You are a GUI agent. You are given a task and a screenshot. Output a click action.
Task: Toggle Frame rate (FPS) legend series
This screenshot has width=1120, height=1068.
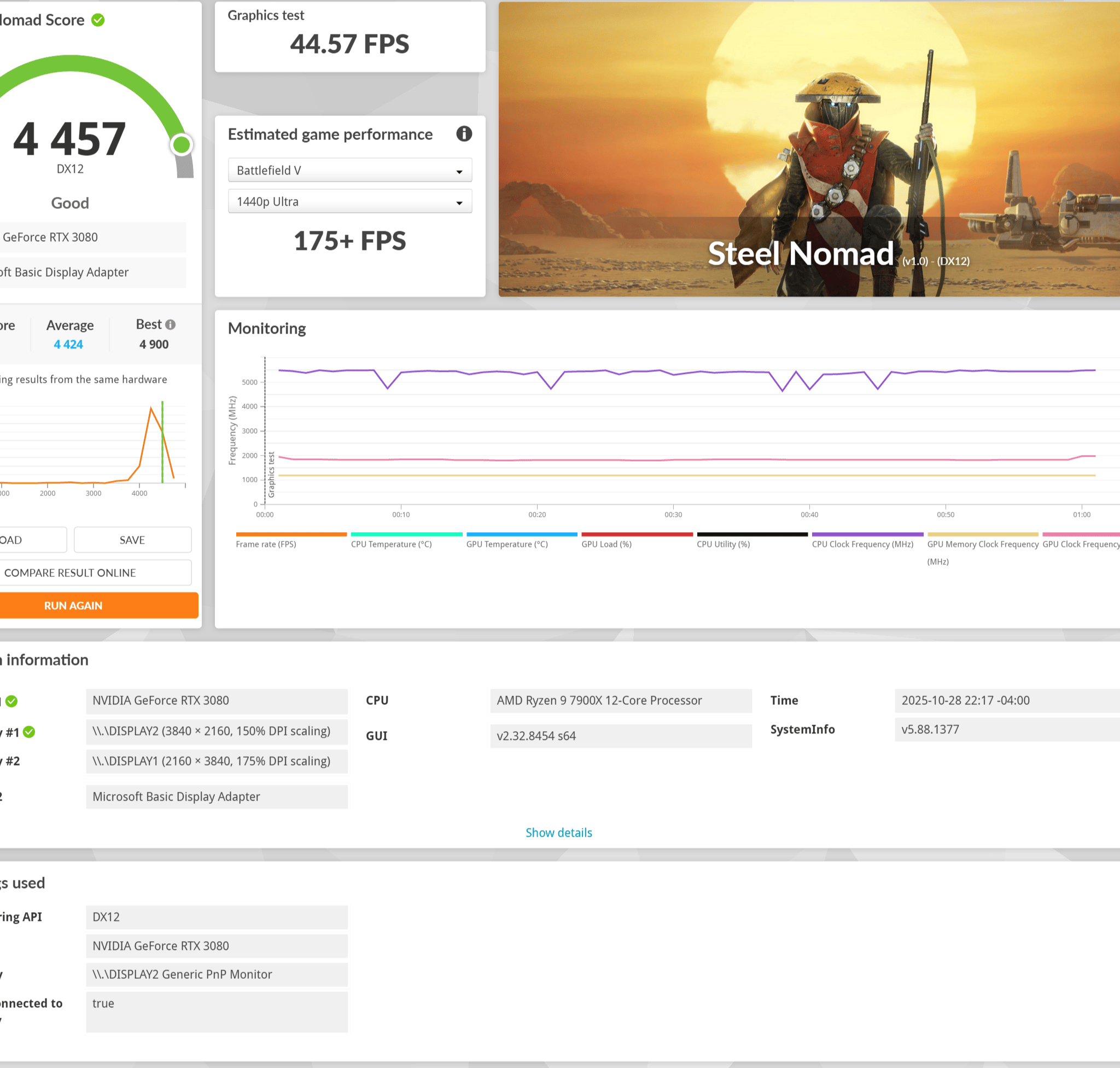(x=291, y=541)
